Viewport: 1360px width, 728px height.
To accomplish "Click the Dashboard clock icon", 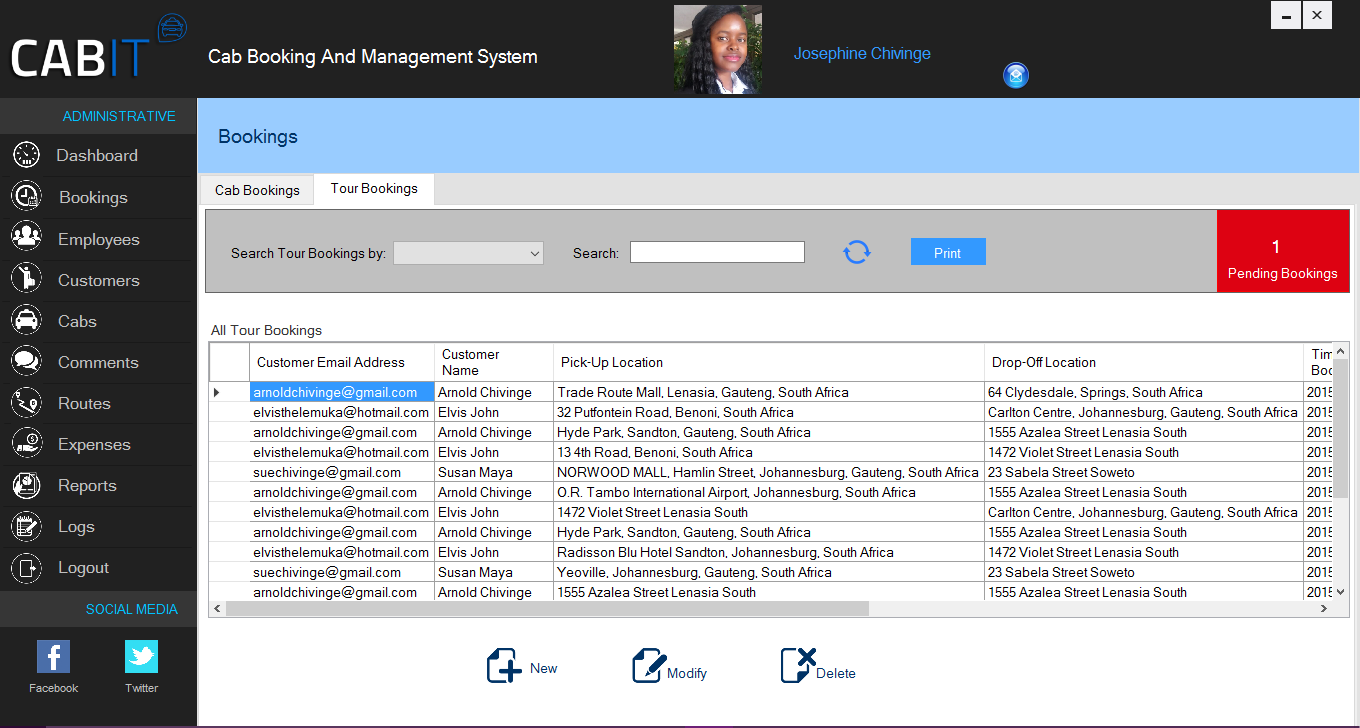I will [26, 155].
